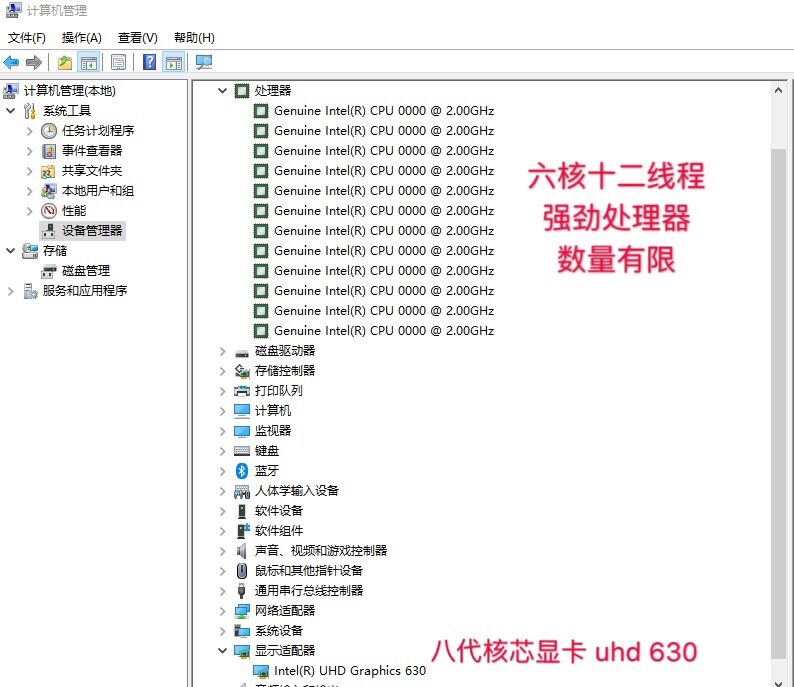Viewport: 794px width, 687px height.
Task: Click the 软件设备 icon
Action: 242,511
